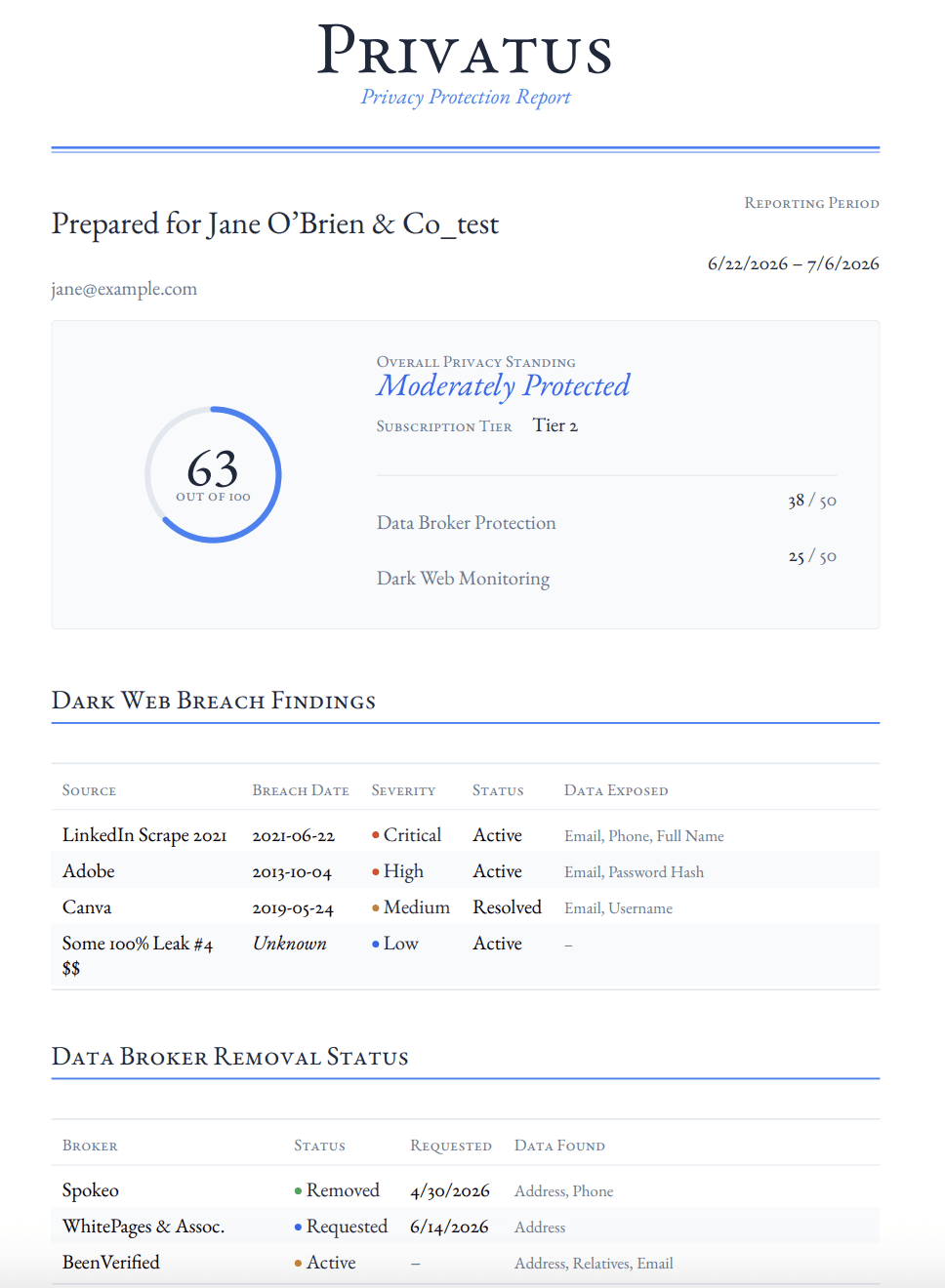Click the Reporting Period label
Screen dimensions: 945x1288
(x=812, y=203)
